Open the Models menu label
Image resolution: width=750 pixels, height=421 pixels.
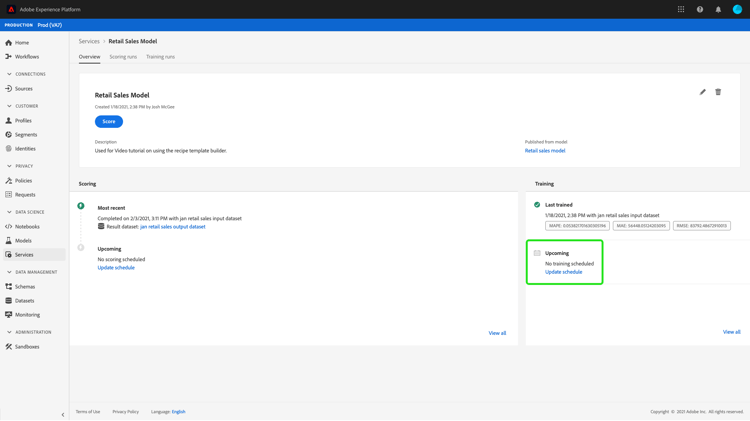tap(23, 241)
